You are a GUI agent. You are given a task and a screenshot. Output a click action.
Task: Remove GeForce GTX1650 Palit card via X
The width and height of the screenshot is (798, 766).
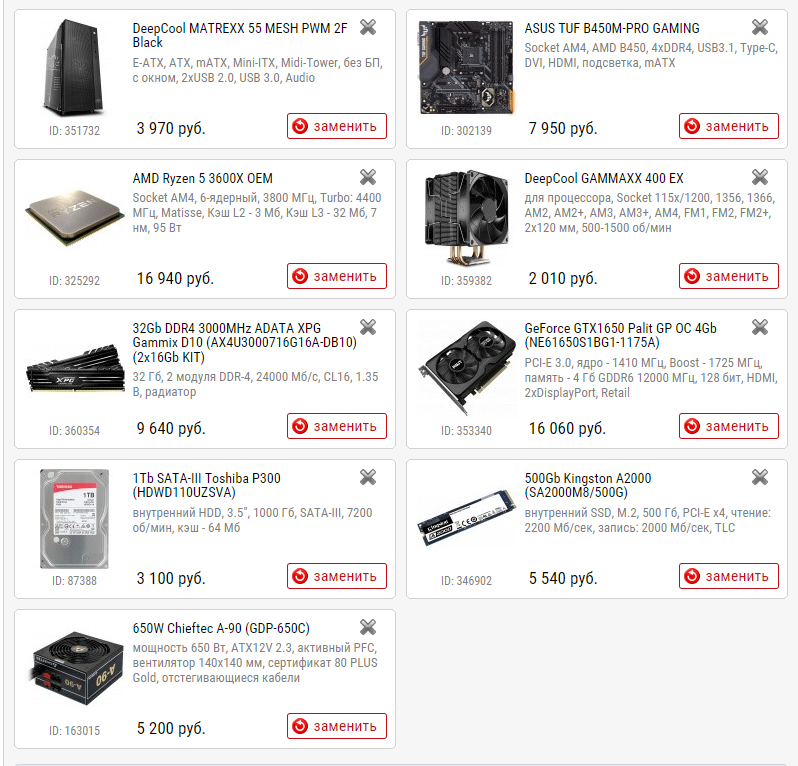coord(759,327)
